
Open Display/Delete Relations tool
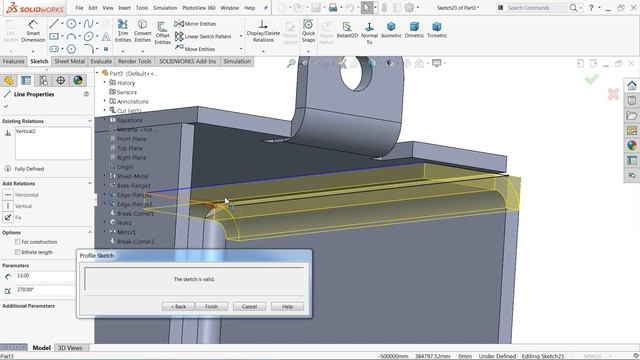coord(263,31)
